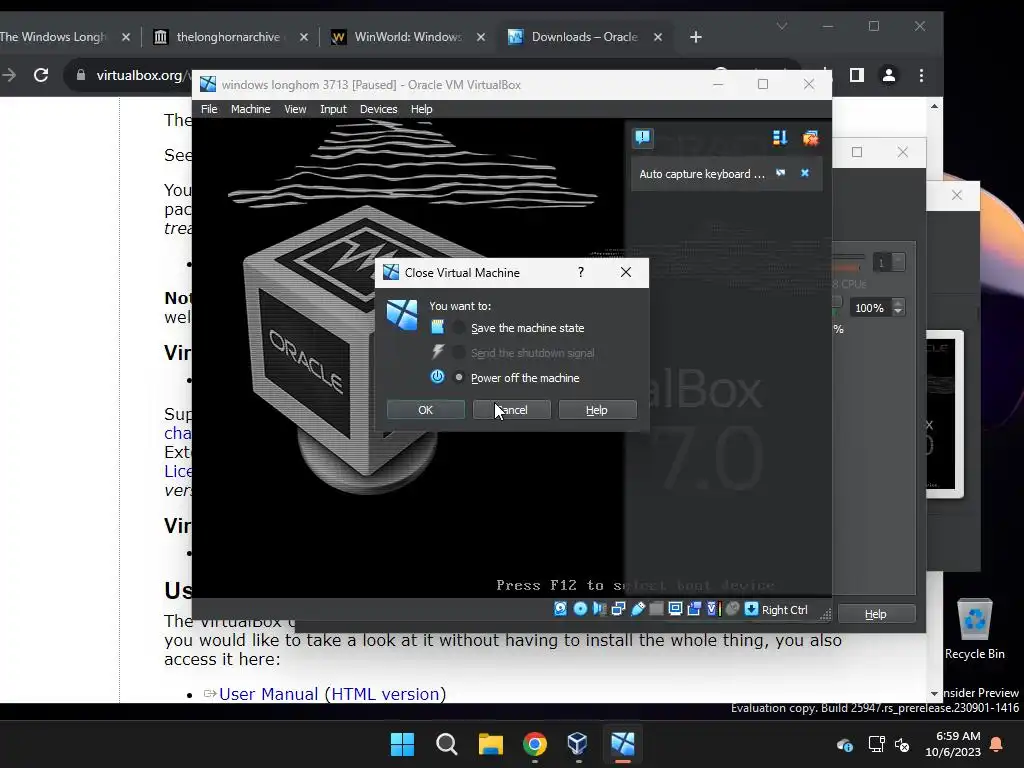Click the CPU virtualization V indicator icon
Screen dimensions: 1024x768
click(712, 609)
